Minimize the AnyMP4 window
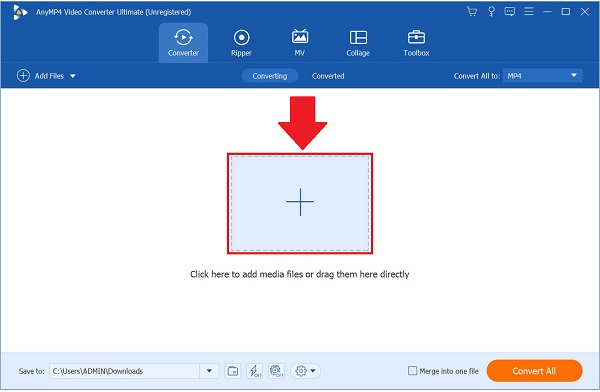The image size is (600, 392). point(547,11)
